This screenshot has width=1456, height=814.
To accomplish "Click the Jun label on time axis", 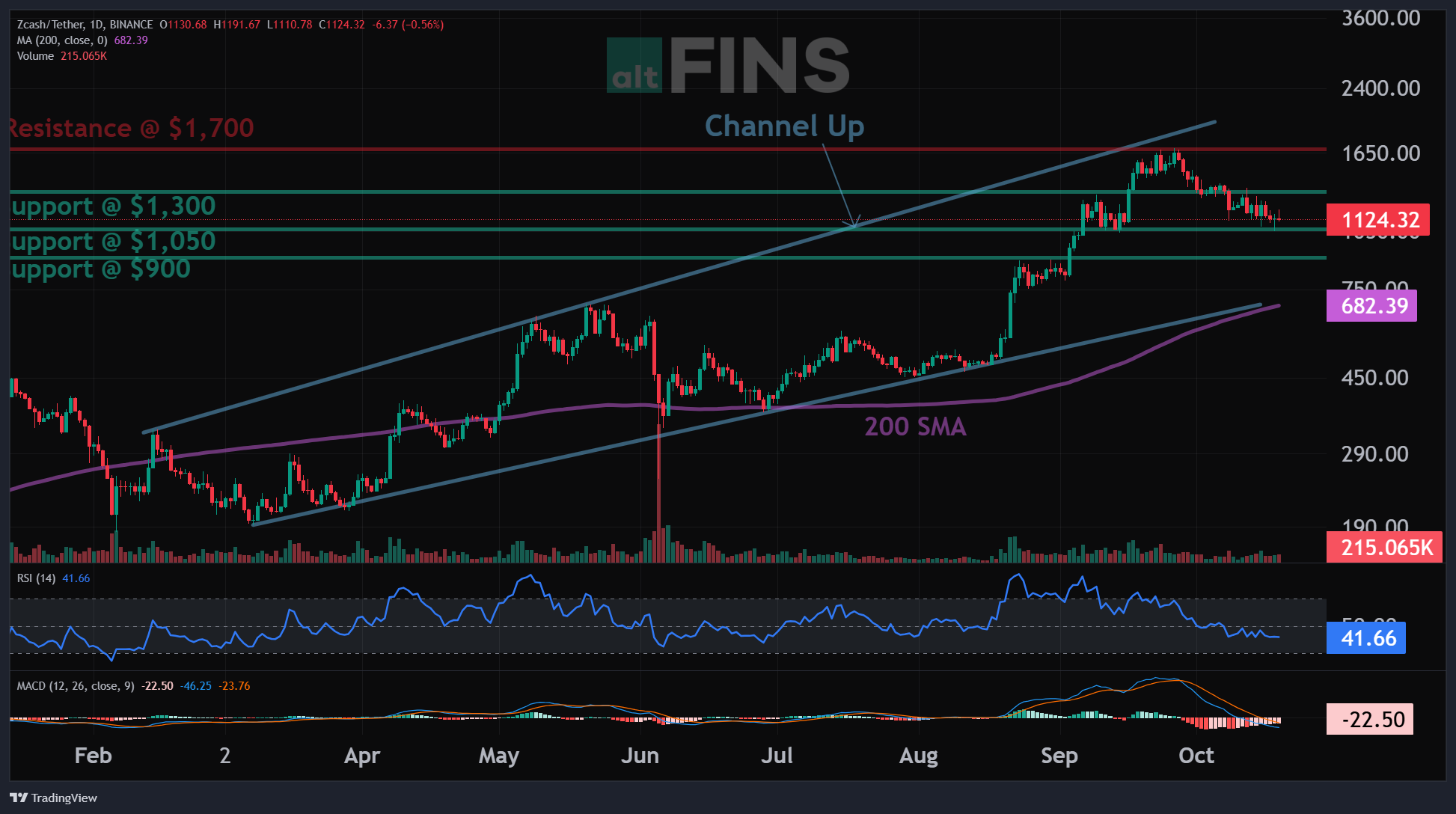I will [x=640, y=756].
